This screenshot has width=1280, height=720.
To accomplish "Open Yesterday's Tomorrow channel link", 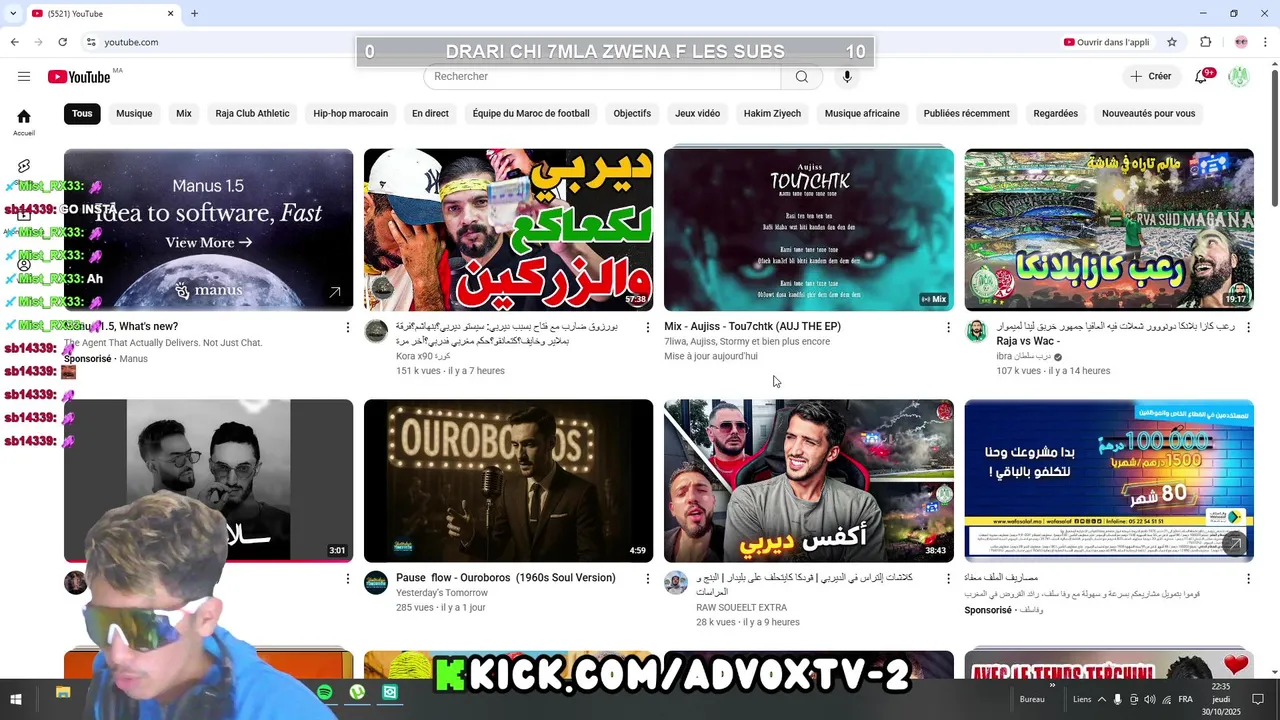I will pos(442,592).
